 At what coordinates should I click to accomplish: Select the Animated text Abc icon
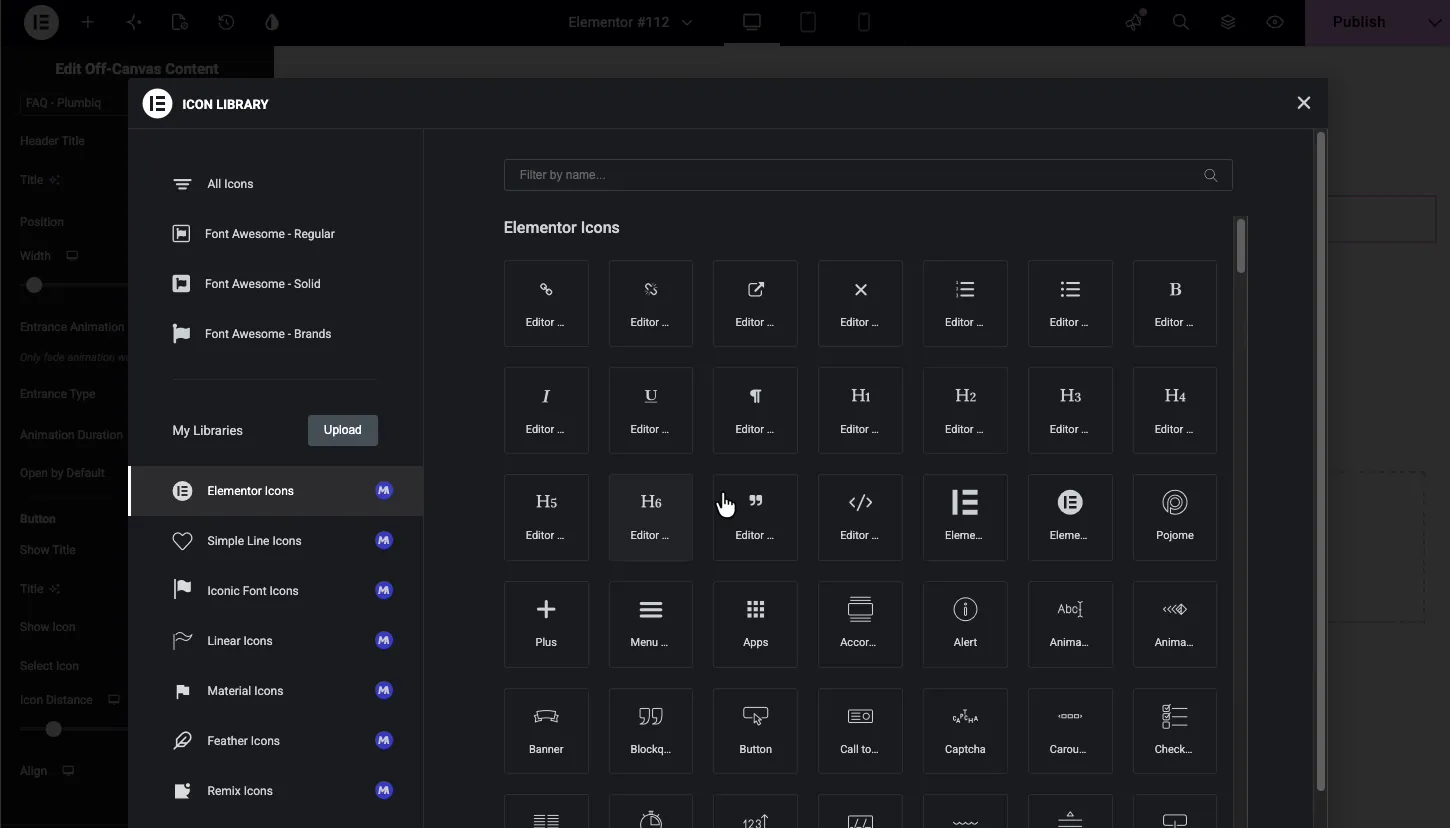(x=1070, y=624)
